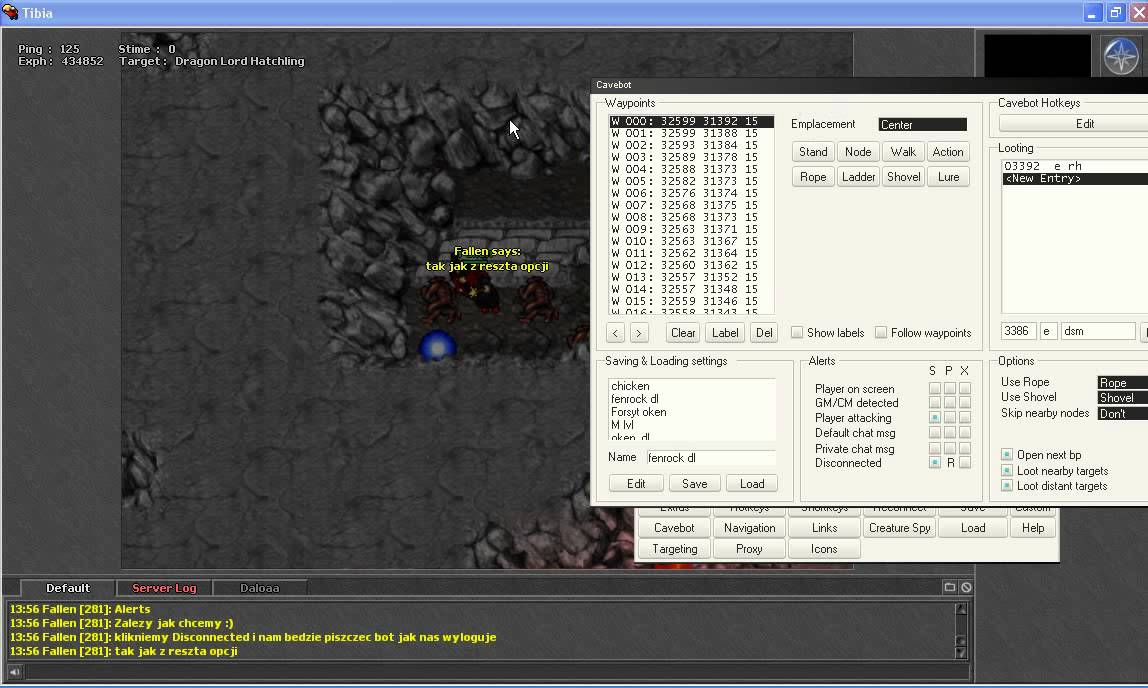Select waypoint W 015: 32559 31346 15
Image resolution: width=1148 pixels, height=688 pixels.
pos(691,301)
